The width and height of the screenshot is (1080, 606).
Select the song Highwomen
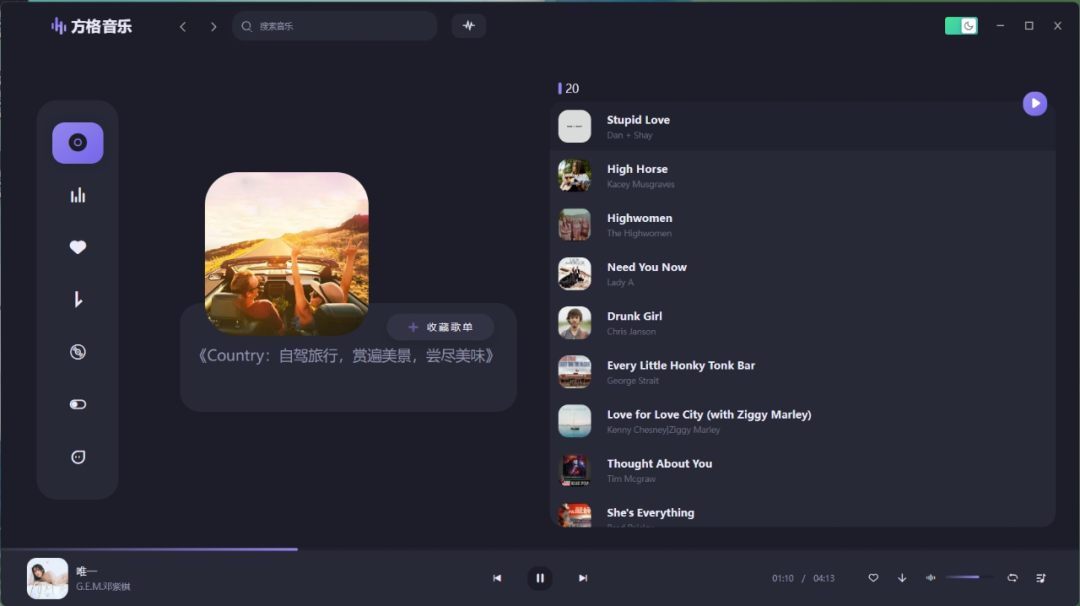pos(802,224)
